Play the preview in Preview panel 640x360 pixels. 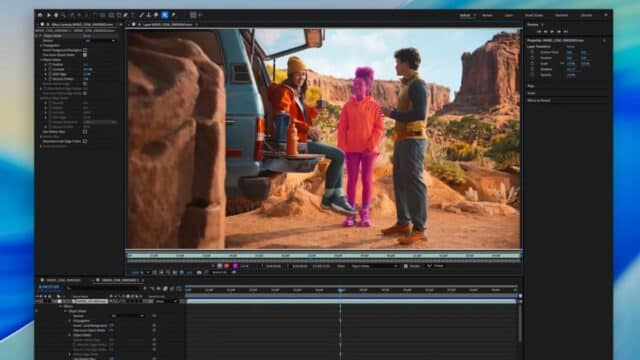[x=552, y=31]
